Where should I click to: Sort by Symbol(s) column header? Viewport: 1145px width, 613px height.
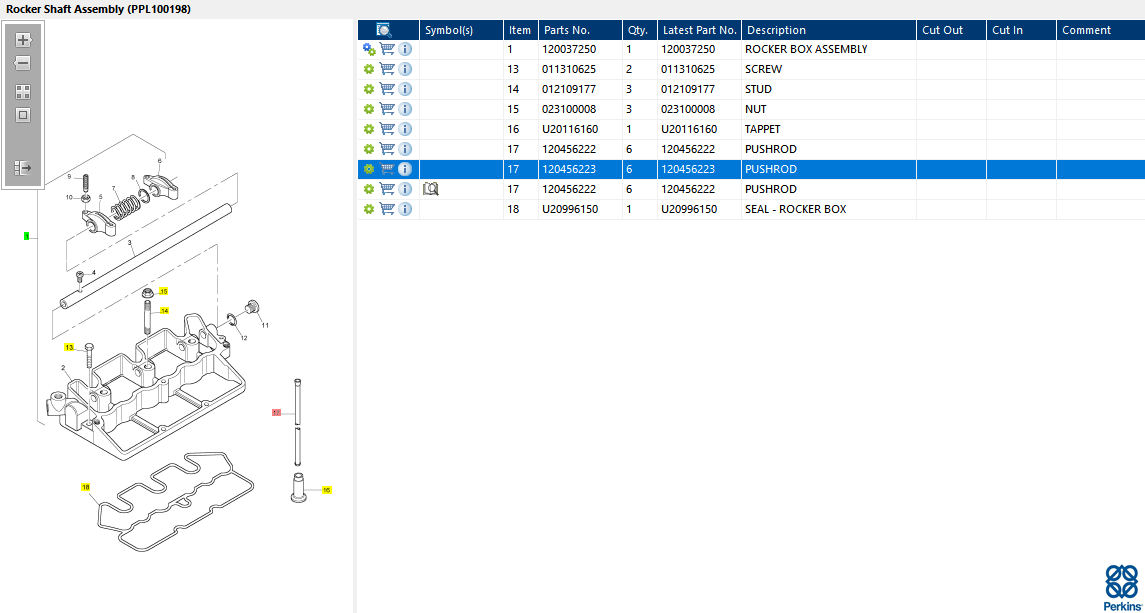pos(462,30)
